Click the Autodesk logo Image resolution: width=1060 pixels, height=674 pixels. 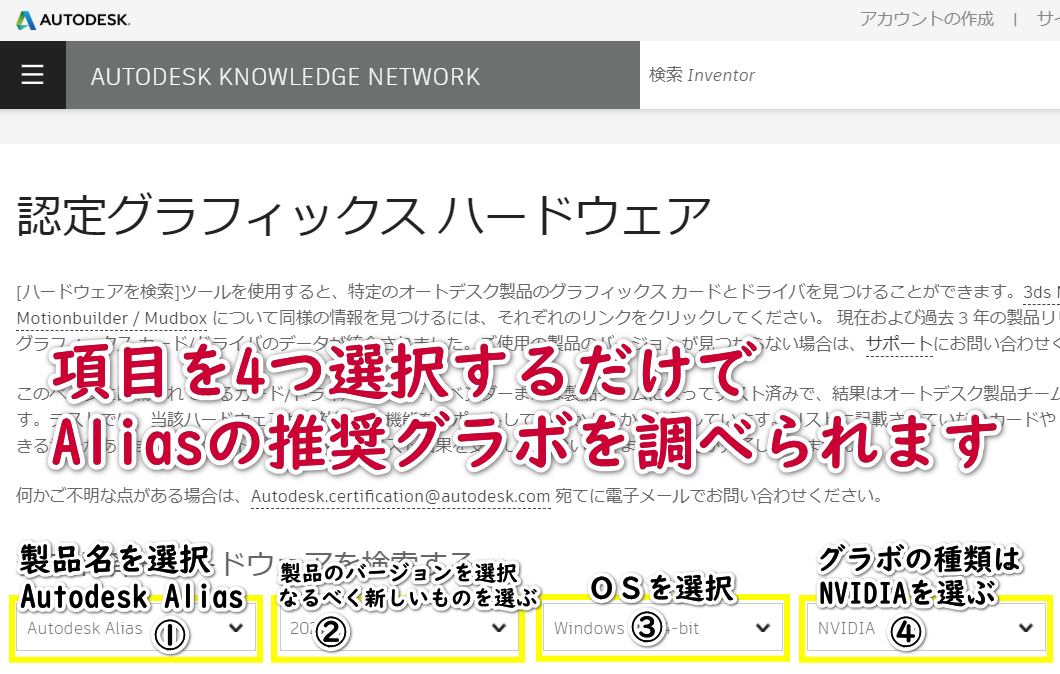pyautogui.click(x=73, y=20)
